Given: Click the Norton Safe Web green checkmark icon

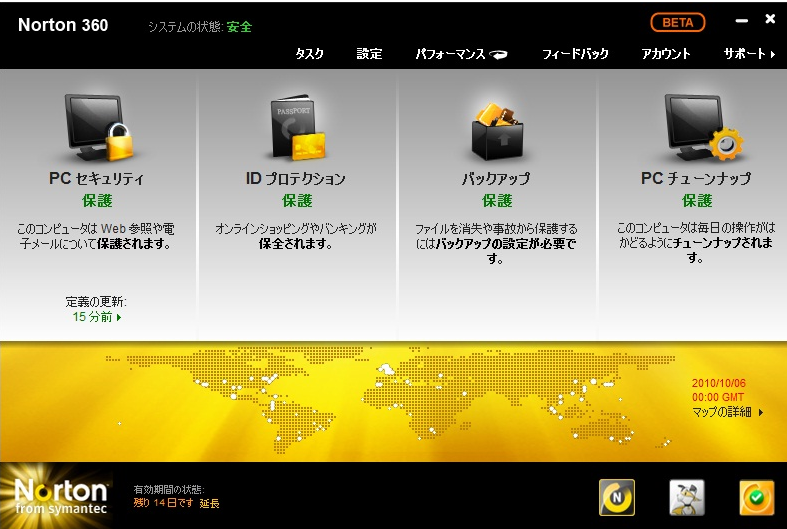Looking at the screenshot, I should tap(756, 497).
